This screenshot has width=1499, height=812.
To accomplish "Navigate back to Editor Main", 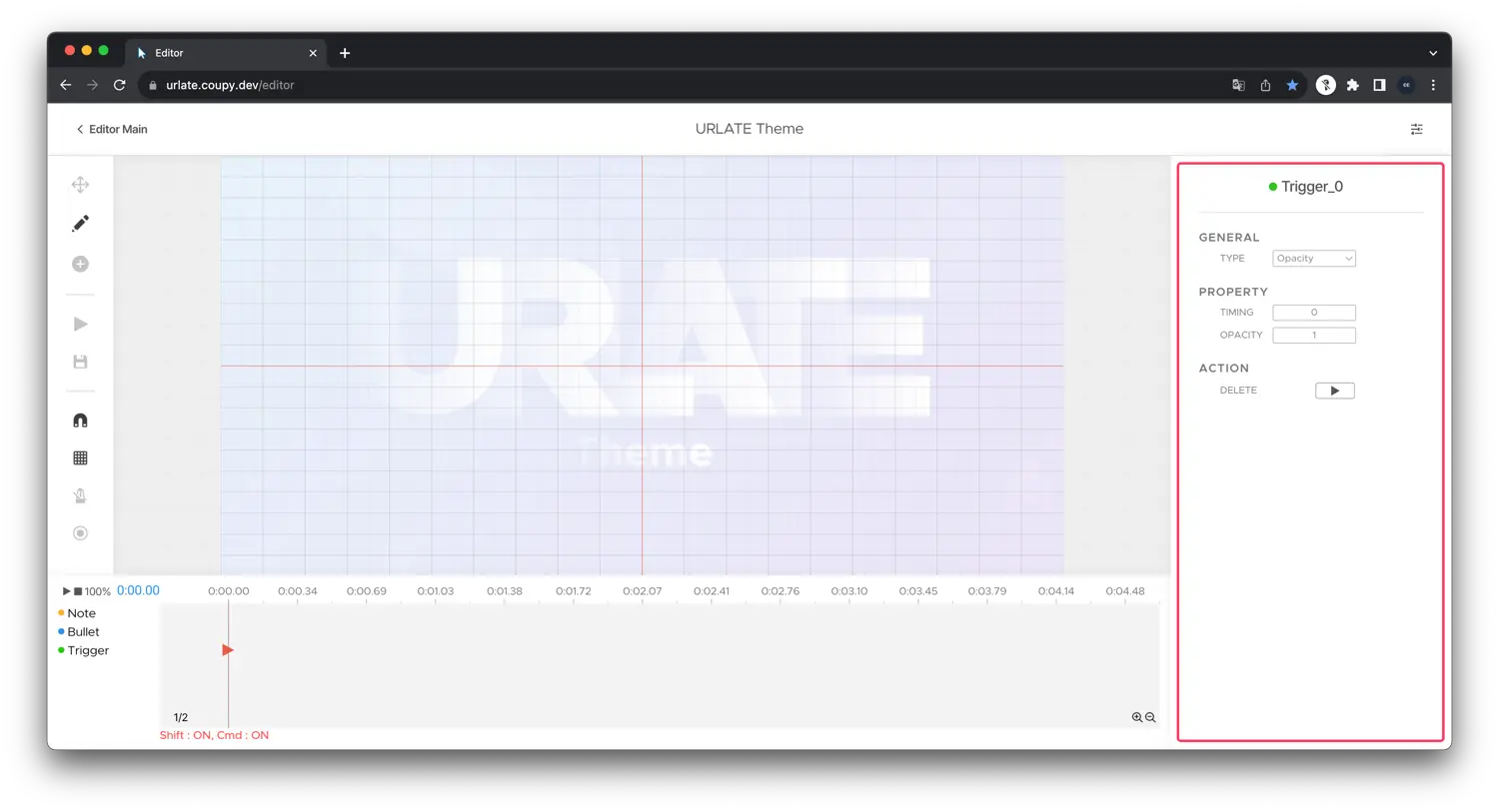I will point(112,129).
